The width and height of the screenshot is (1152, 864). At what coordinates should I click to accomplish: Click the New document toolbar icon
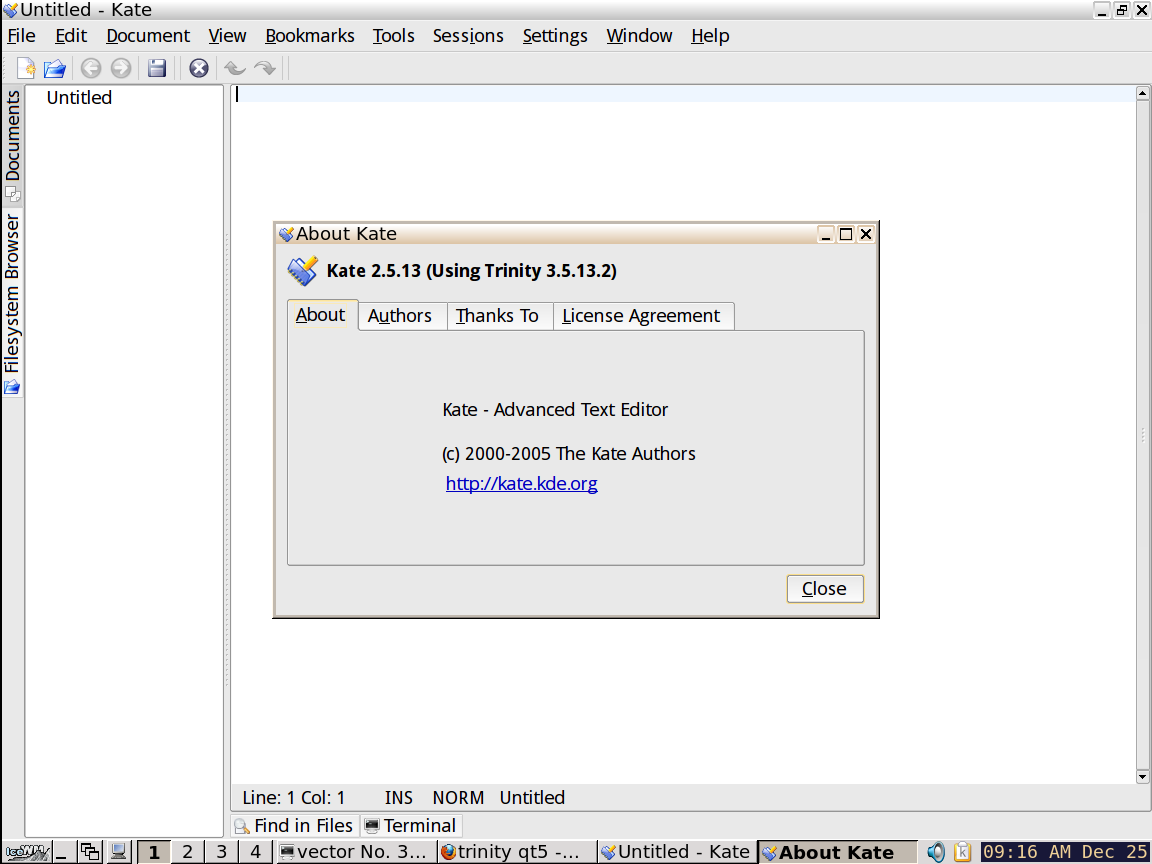26,68
